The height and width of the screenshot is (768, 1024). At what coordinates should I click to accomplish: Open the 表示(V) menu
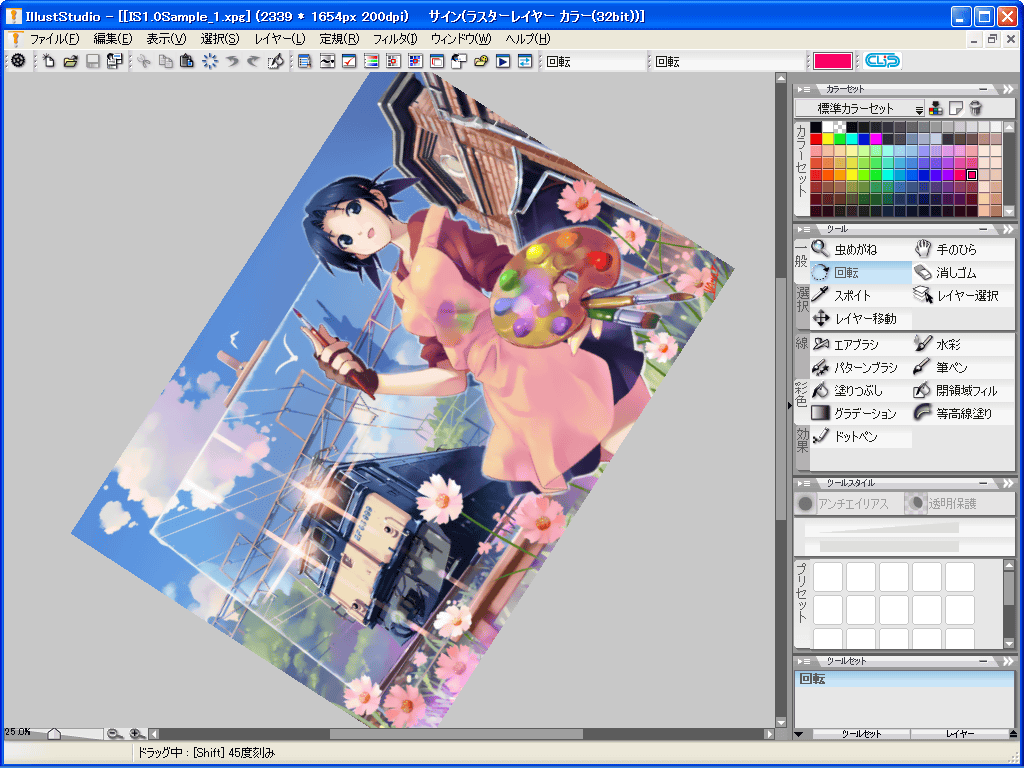(x=166, y=39)
